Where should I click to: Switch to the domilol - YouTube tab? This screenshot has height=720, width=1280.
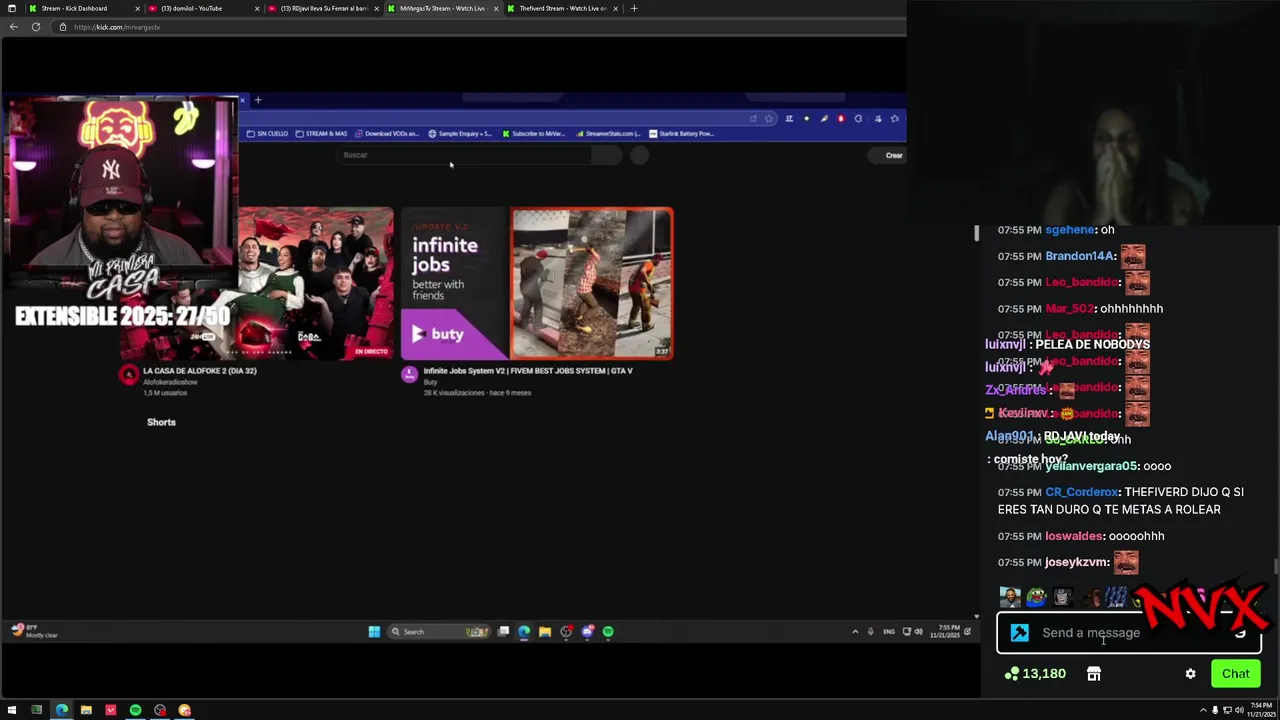pyautogui.click(x=203, y=8)
